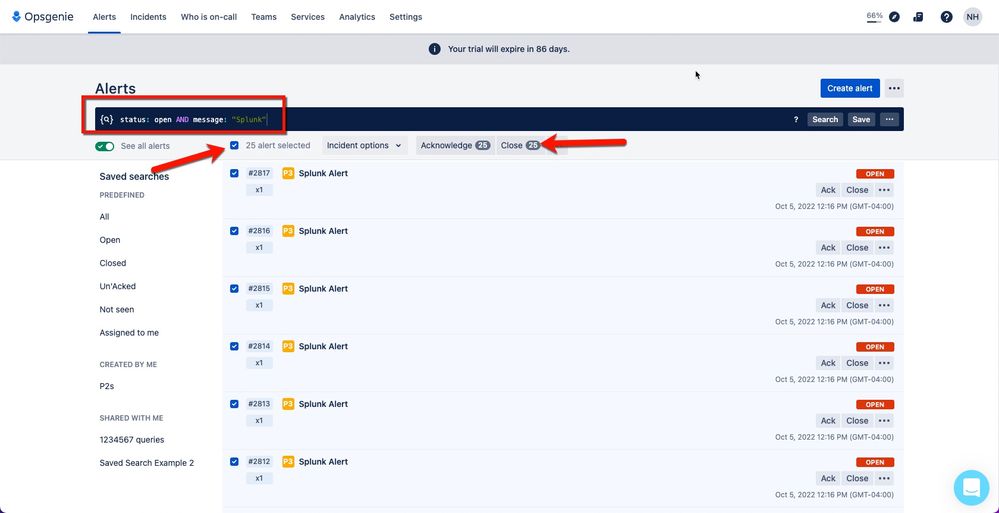Open the Analytics tab
The image size is (999, 513).
357,17
